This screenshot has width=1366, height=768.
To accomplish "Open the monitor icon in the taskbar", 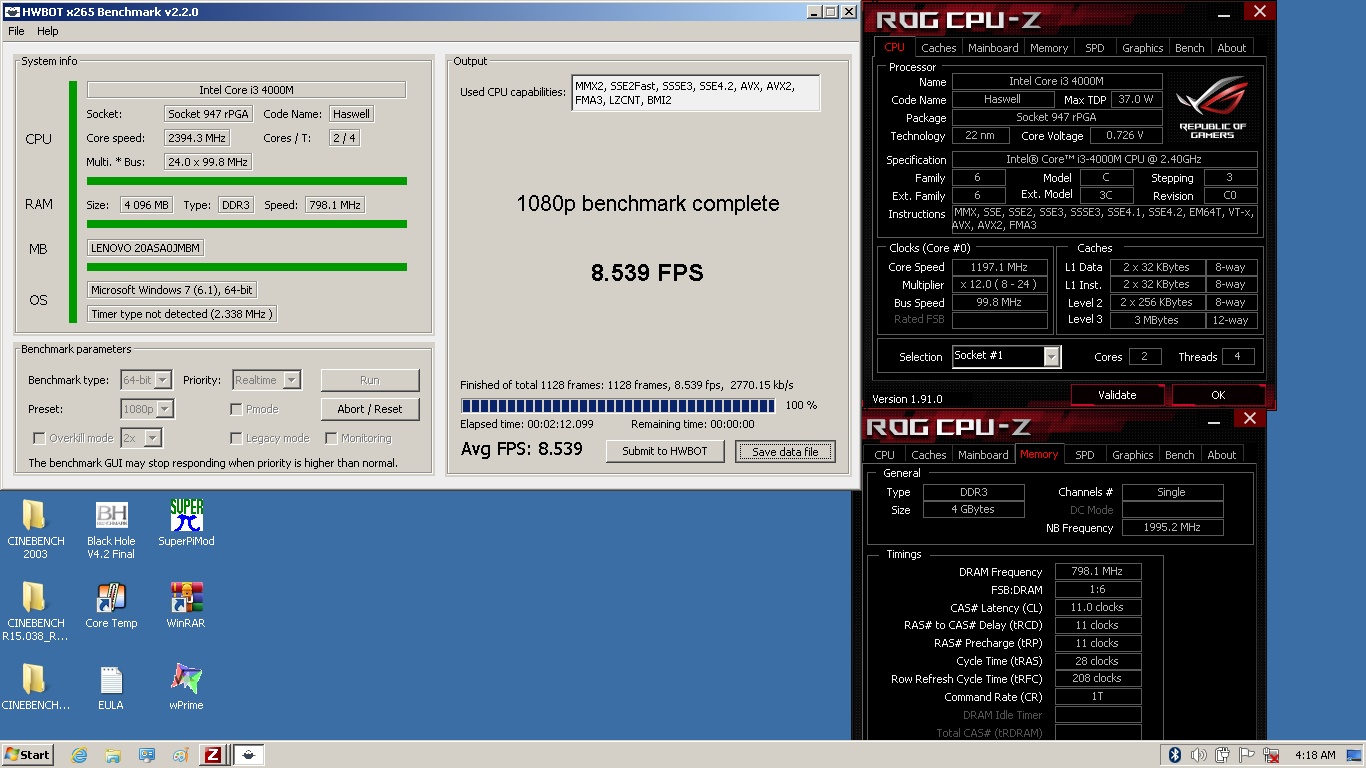I will pos(147,755).
